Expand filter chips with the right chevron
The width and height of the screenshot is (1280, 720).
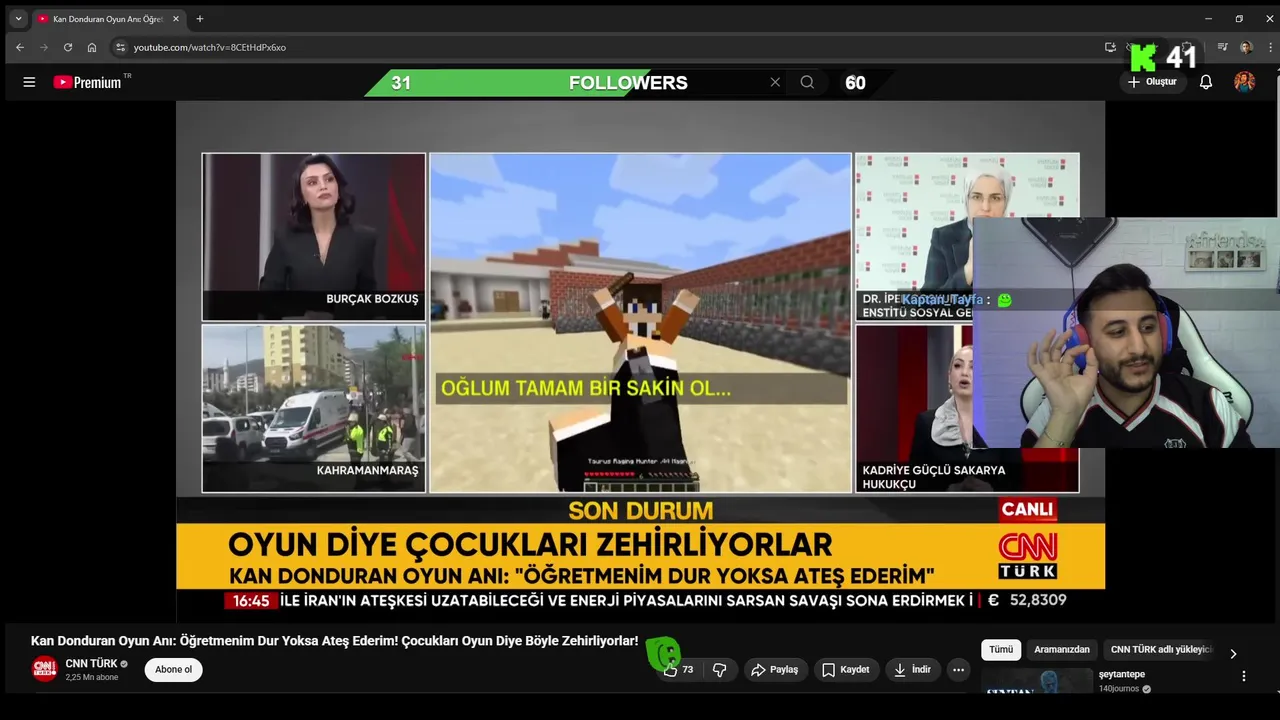pos(1233,653)
